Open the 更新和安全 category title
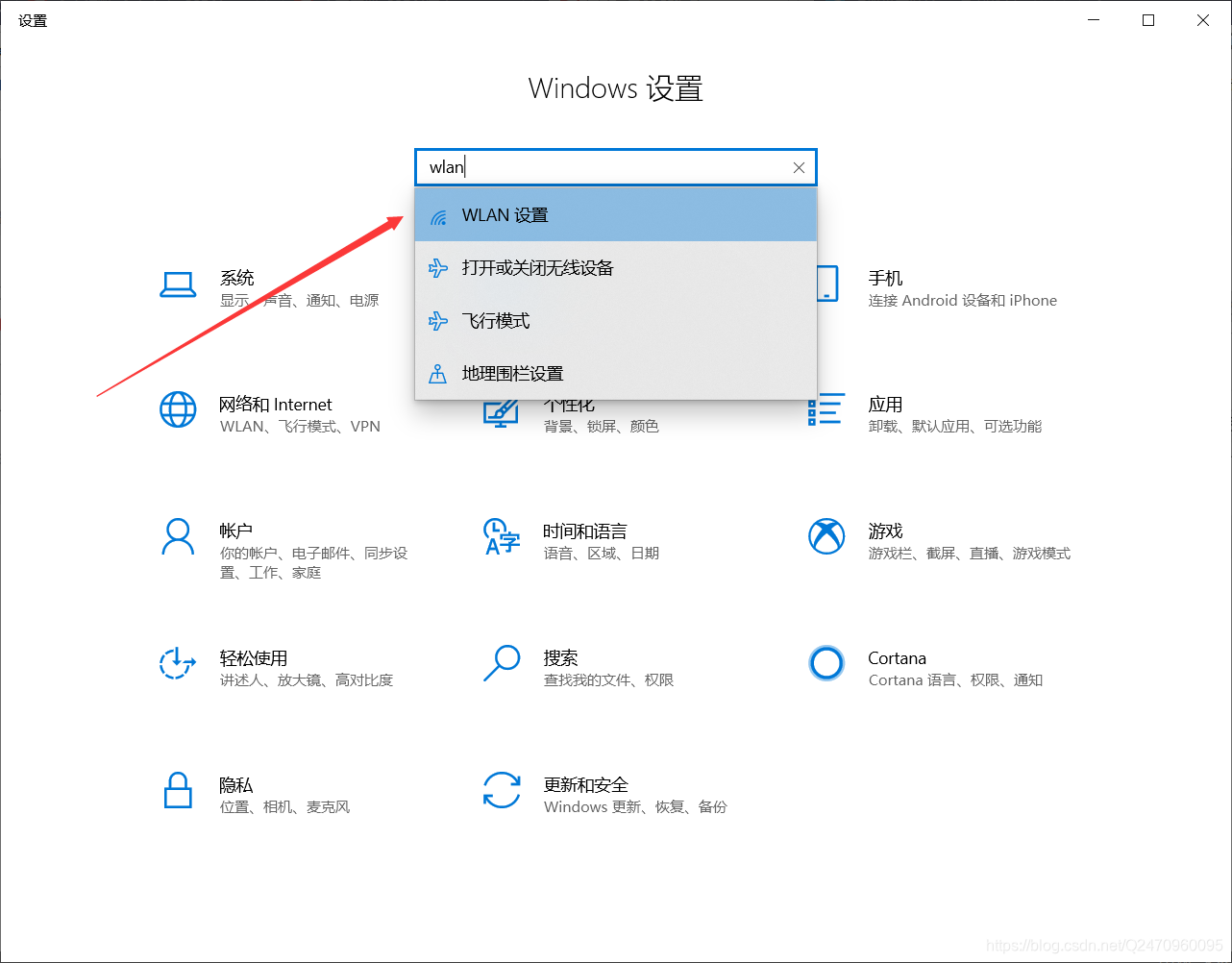 tap(586, 785)
